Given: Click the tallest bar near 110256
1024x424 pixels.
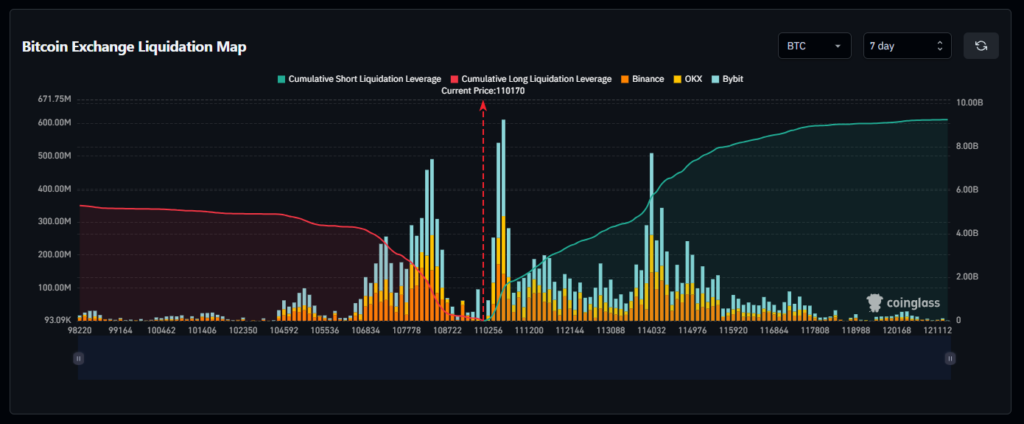Looking at the screenshot, I should pos(504,220).
